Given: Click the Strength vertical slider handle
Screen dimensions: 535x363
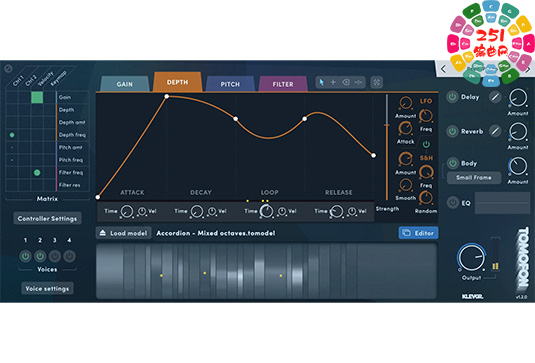Looking at the screenshot, I should [x=387, y=126].
